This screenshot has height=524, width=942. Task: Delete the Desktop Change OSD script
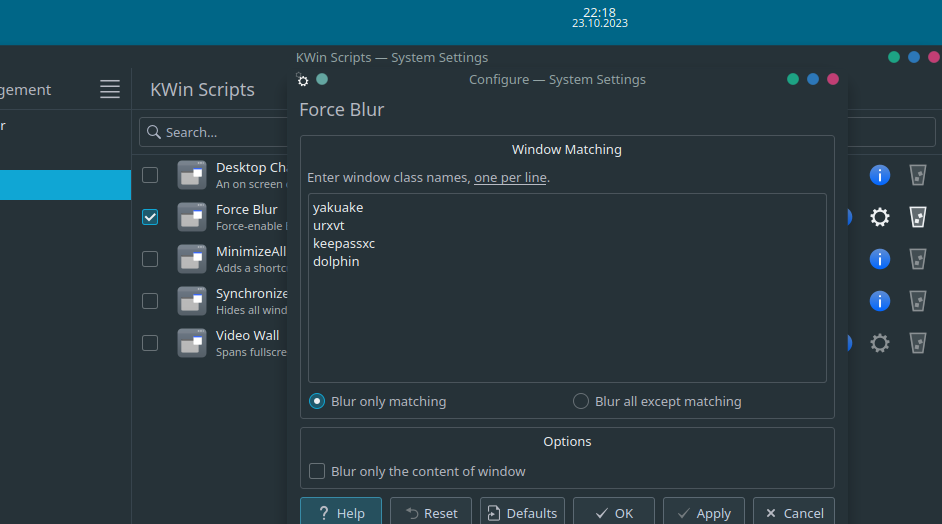917,175
